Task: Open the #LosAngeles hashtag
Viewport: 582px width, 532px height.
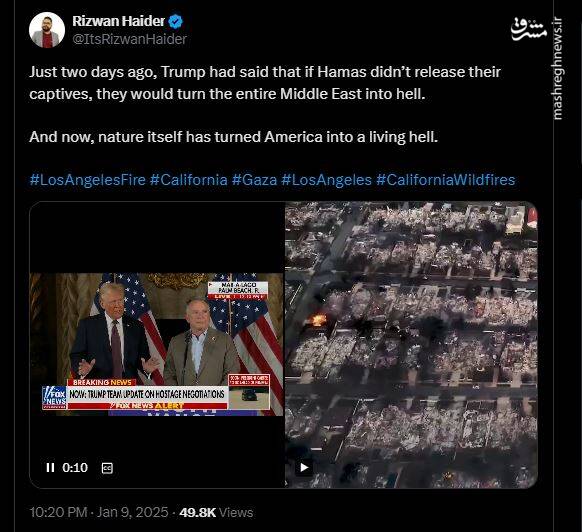Action: coord(326,180)
